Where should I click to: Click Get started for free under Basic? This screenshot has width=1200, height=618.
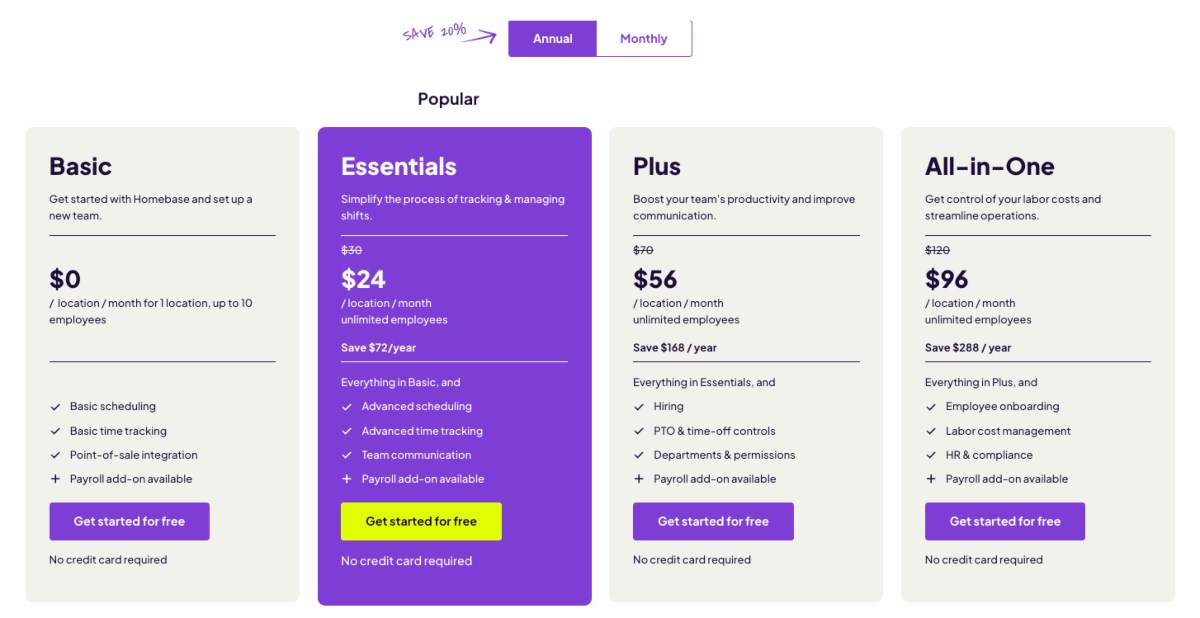point(129,521)
